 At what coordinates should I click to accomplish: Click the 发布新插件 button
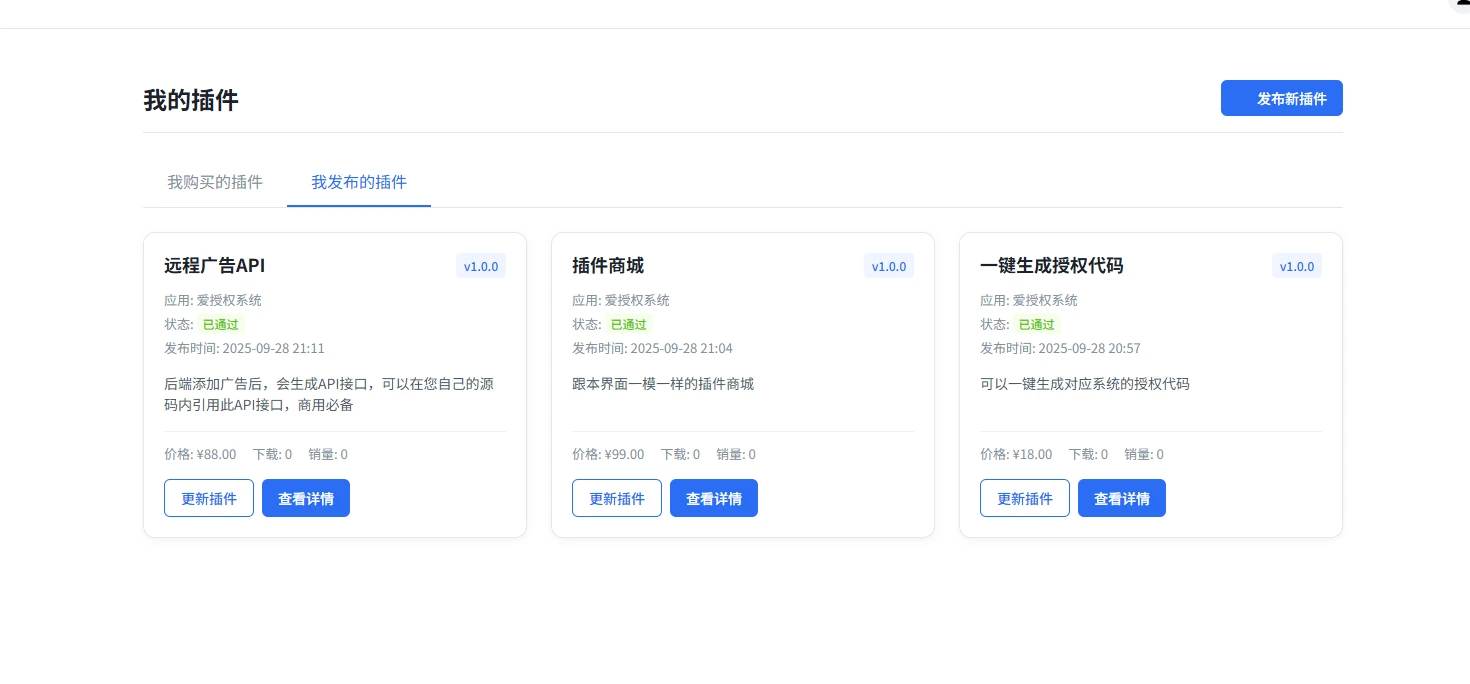coord(1282,98)
